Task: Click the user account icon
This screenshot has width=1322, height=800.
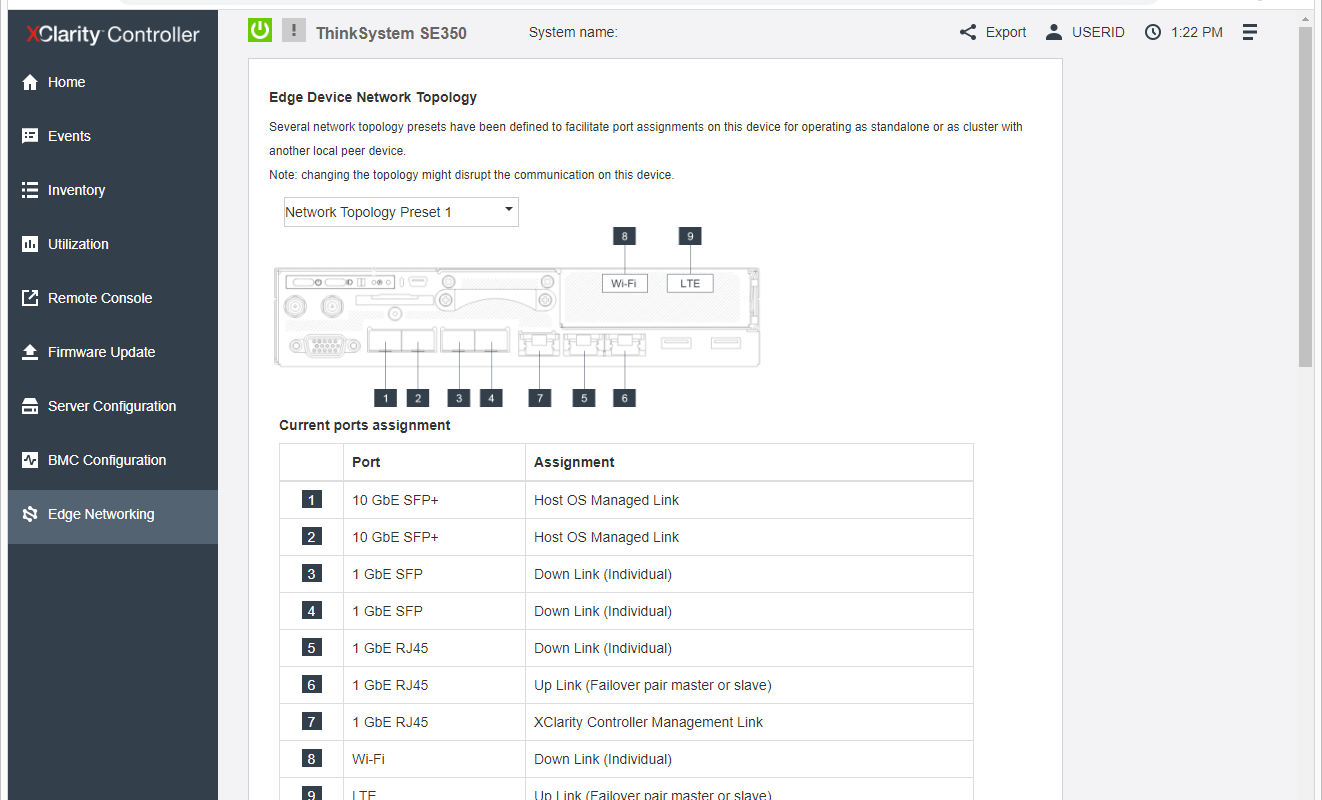Action: tap(1054, 32)
